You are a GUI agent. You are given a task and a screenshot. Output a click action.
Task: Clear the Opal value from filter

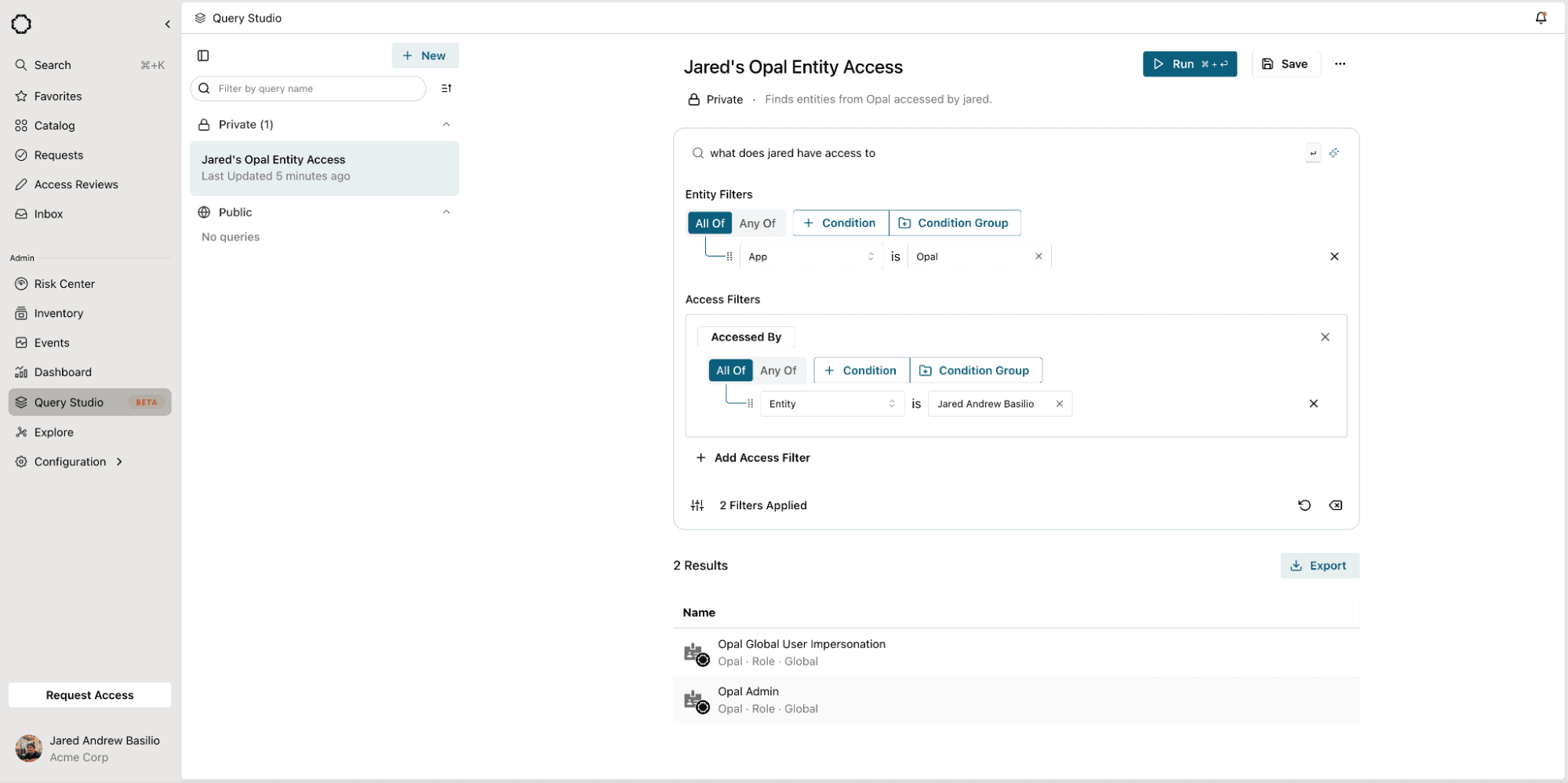click(1039, 257)
